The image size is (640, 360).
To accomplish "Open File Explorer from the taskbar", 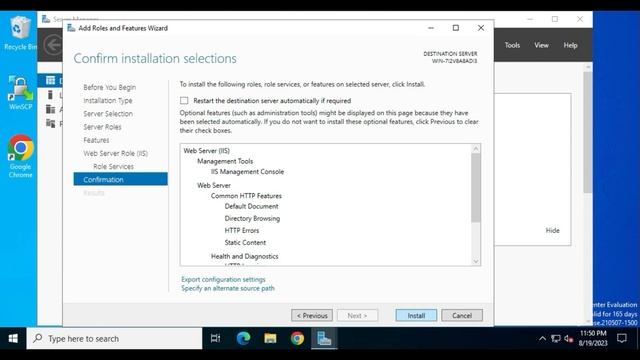I will (270, 338).
